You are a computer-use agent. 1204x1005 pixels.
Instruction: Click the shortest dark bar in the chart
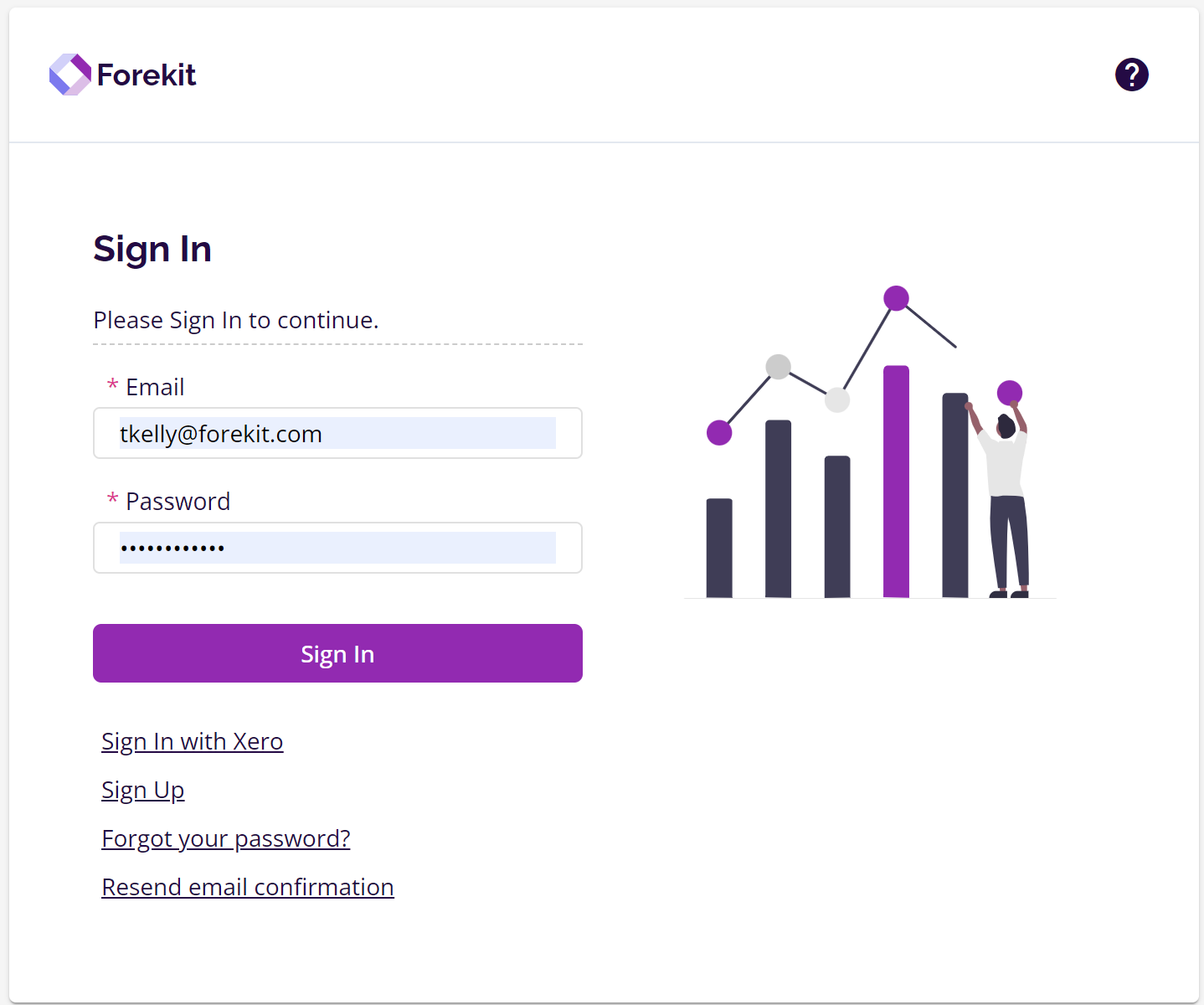719,548
